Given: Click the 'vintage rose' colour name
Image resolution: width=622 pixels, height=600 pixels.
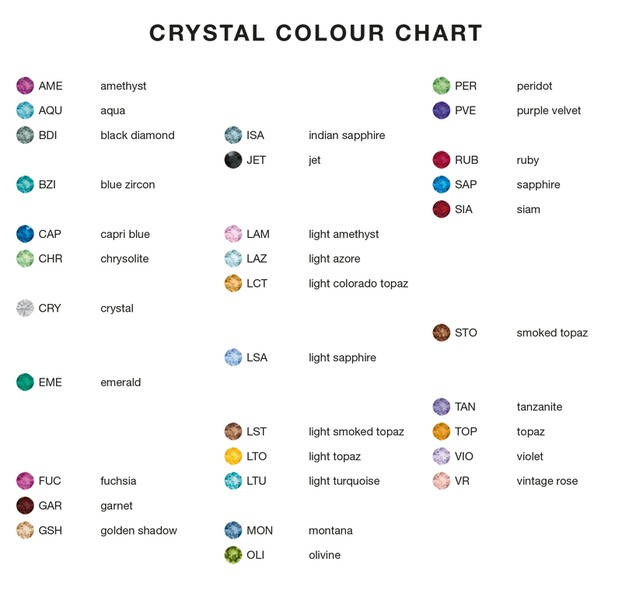Looking at the screenshot, I should click(x=547, y=481).
